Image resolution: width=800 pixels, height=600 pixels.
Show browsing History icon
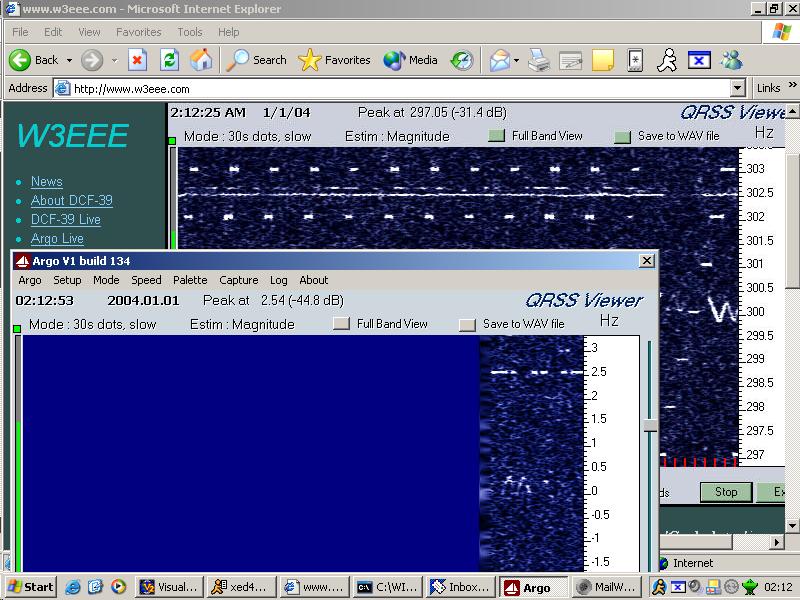462,60
